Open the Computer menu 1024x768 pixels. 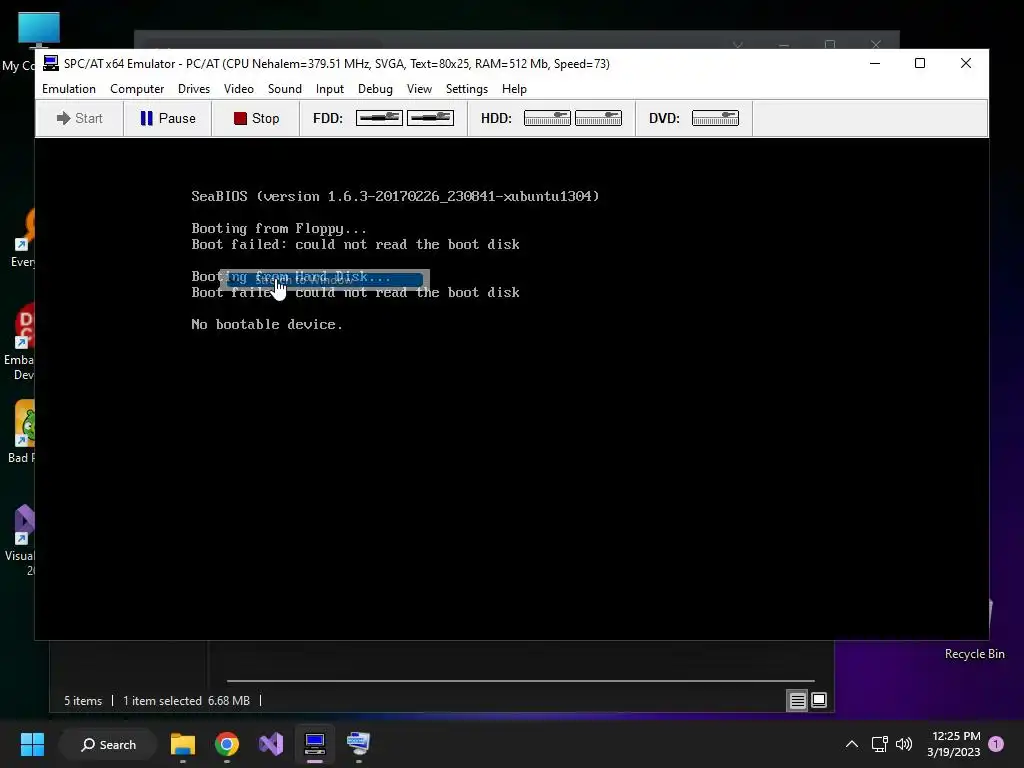[137, 89]
